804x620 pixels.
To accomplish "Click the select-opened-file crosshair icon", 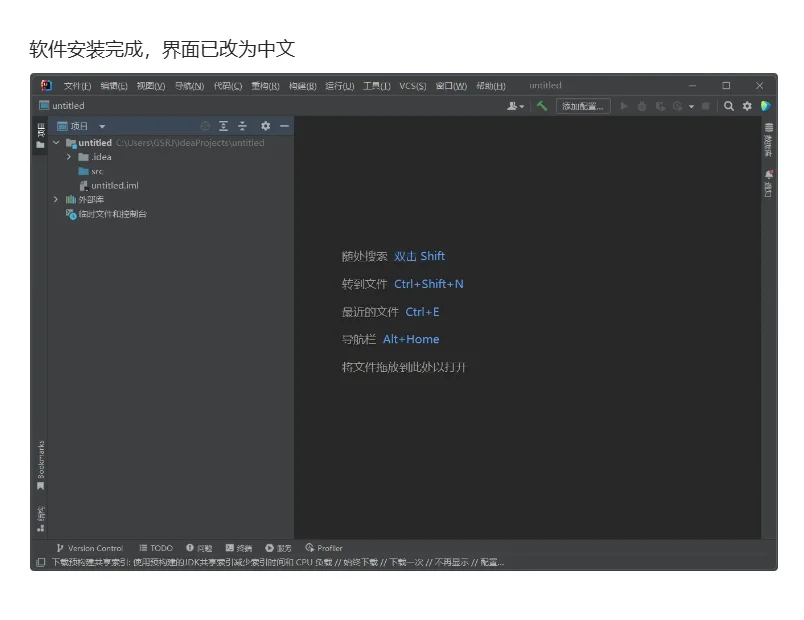I will click(205, 126).
